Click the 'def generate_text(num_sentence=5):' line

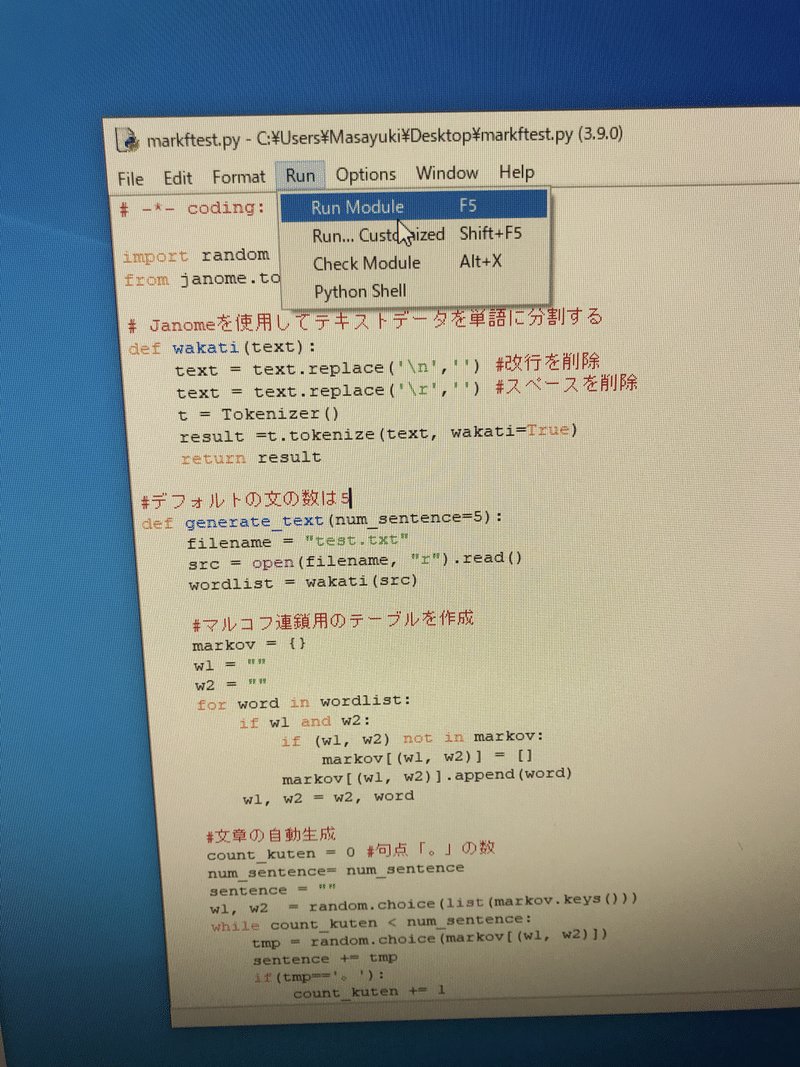[x=322, y=521]
